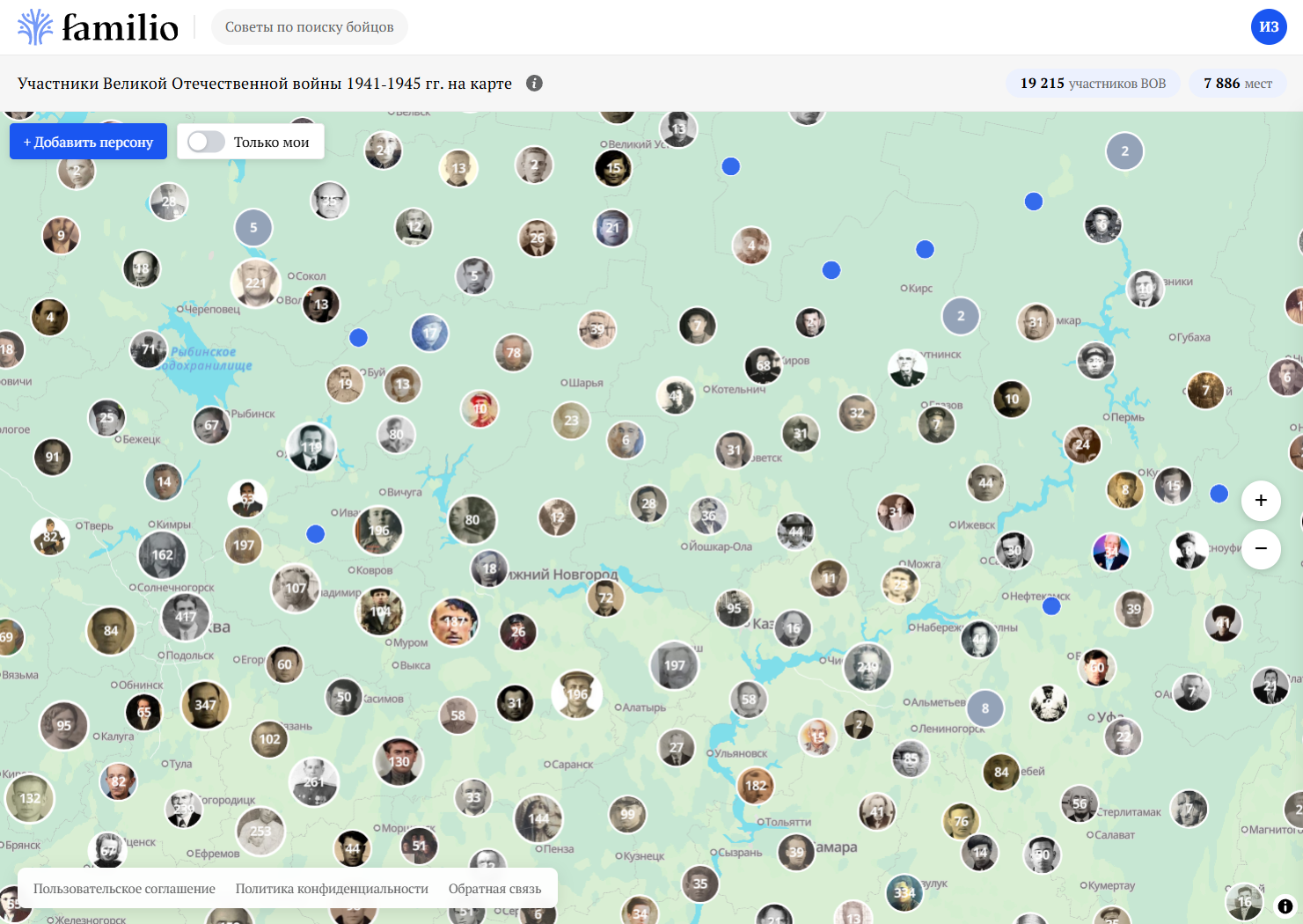Image resolution: width=1303 pixels, height=924 pixels.
Task: Open Советы по поиску бойцов
Action: (309, 27)
